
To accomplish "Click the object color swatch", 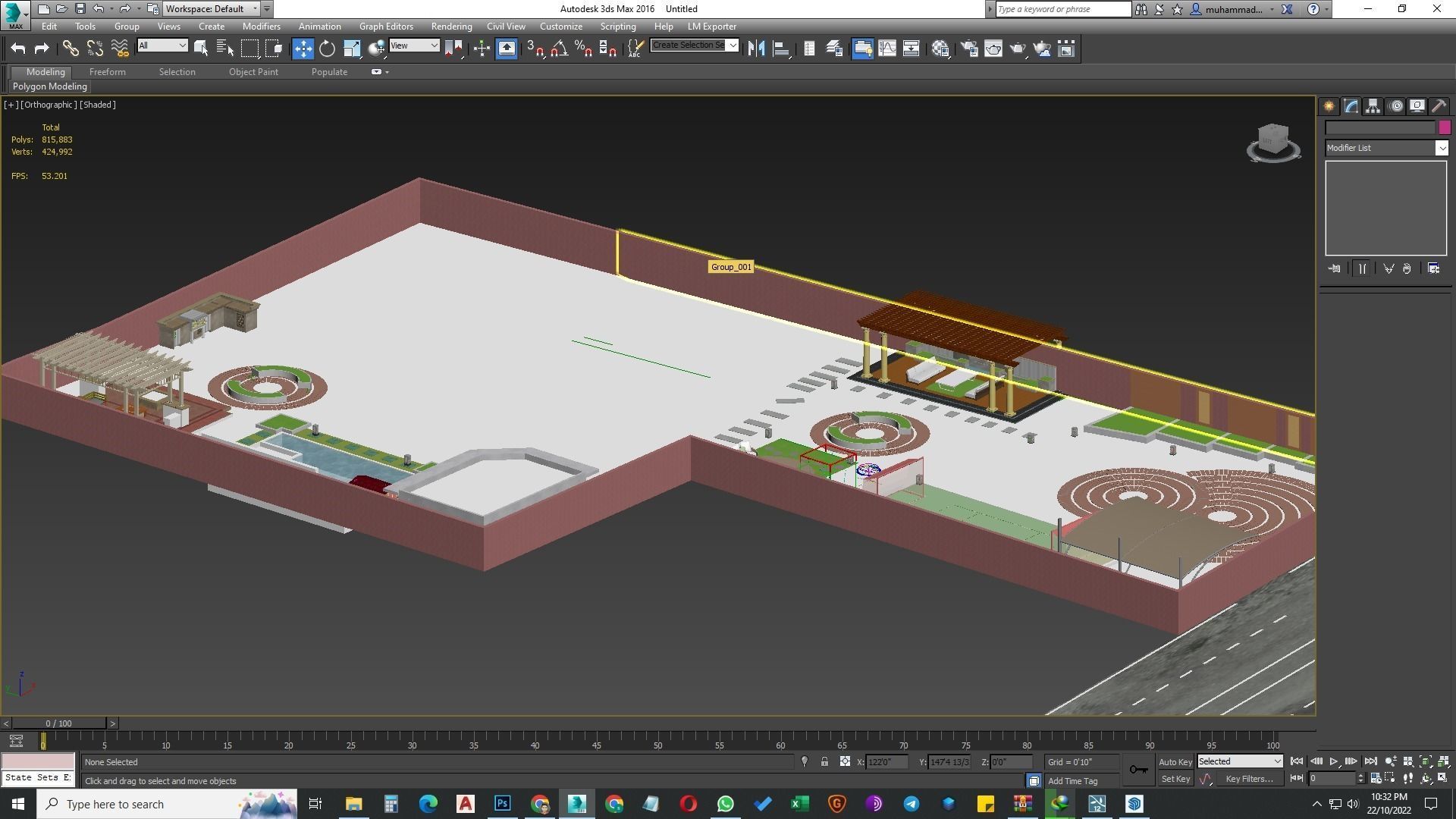I will (x=1445, y=128).
